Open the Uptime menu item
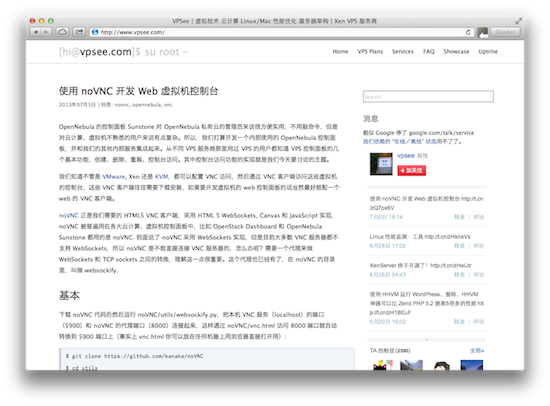Image resolution: width=550 pixels, height=406 pixels. (488, 52)
